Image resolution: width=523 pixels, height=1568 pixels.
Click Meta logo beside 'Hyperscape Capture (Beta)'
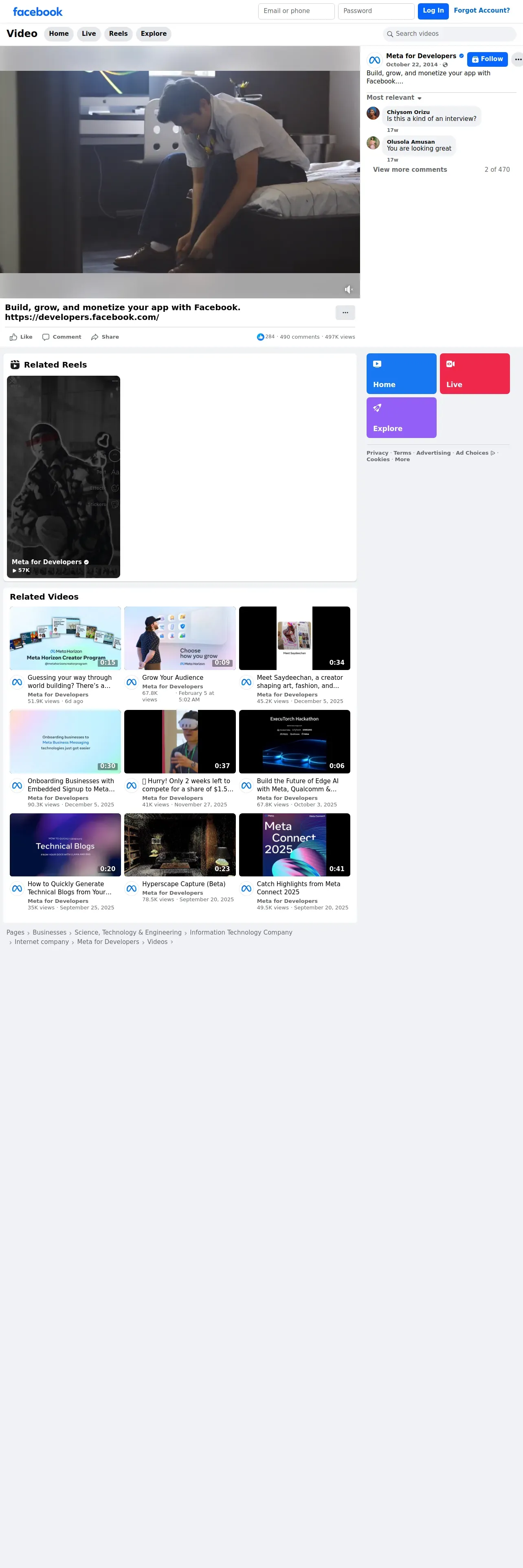click(x=132, y=889)
